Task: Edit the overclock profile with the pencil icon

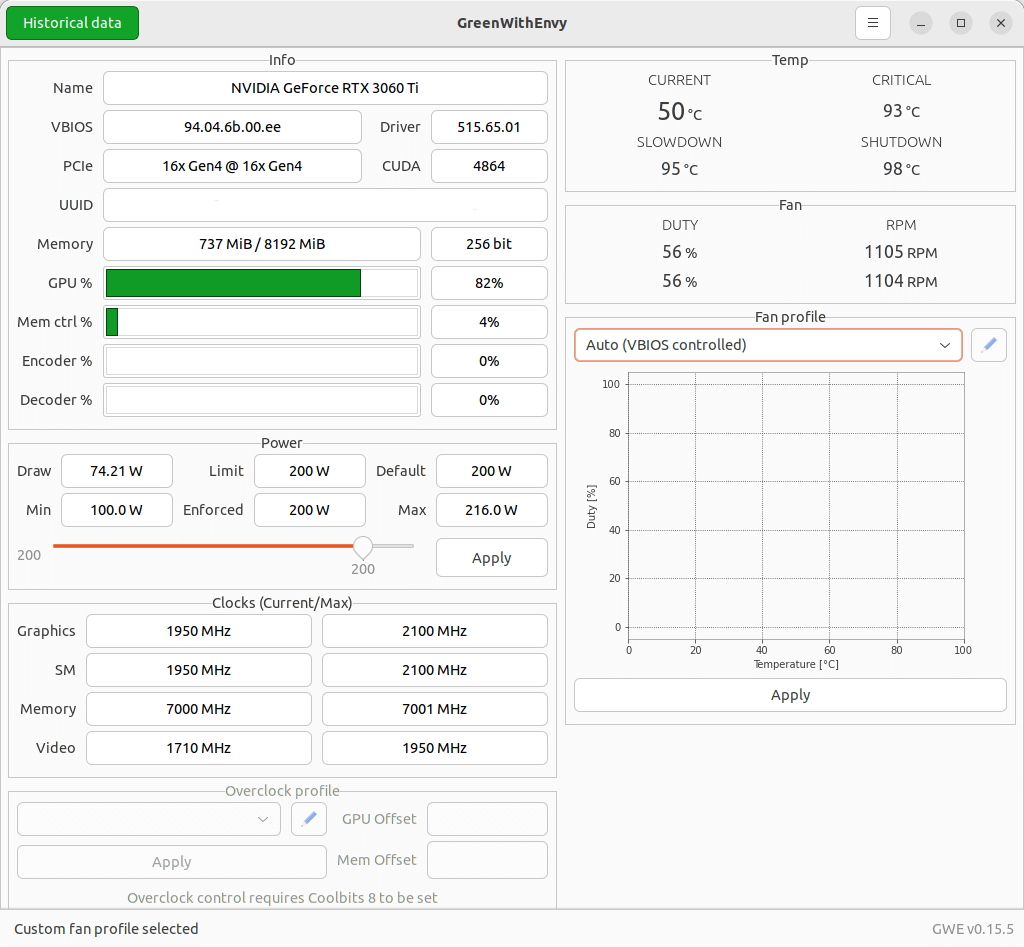Action: coord(309,819)
